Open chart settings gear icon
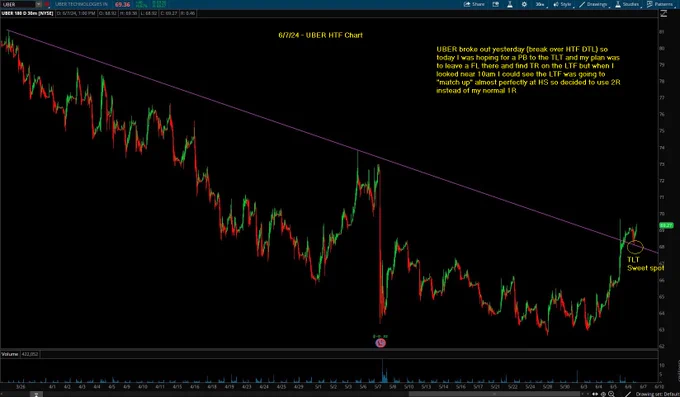 pos(524,4)
